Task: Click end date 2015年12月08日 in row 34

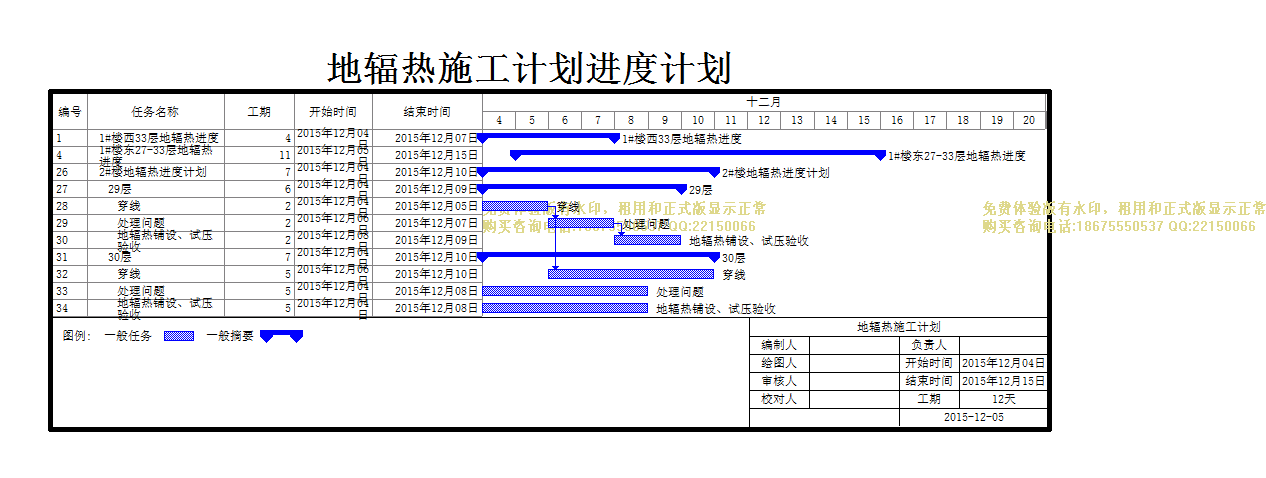Action: pos(437,308)
